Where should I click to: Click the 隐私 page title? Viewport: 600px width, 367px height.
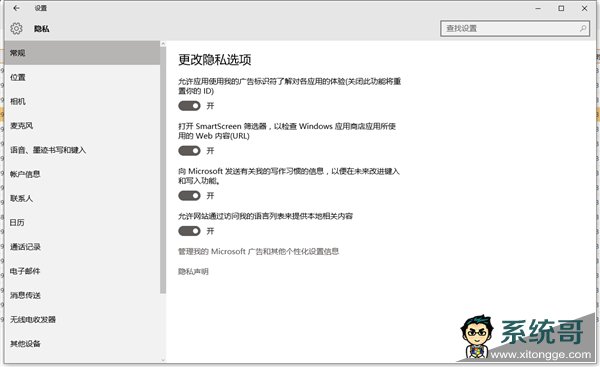pos(41,29)
